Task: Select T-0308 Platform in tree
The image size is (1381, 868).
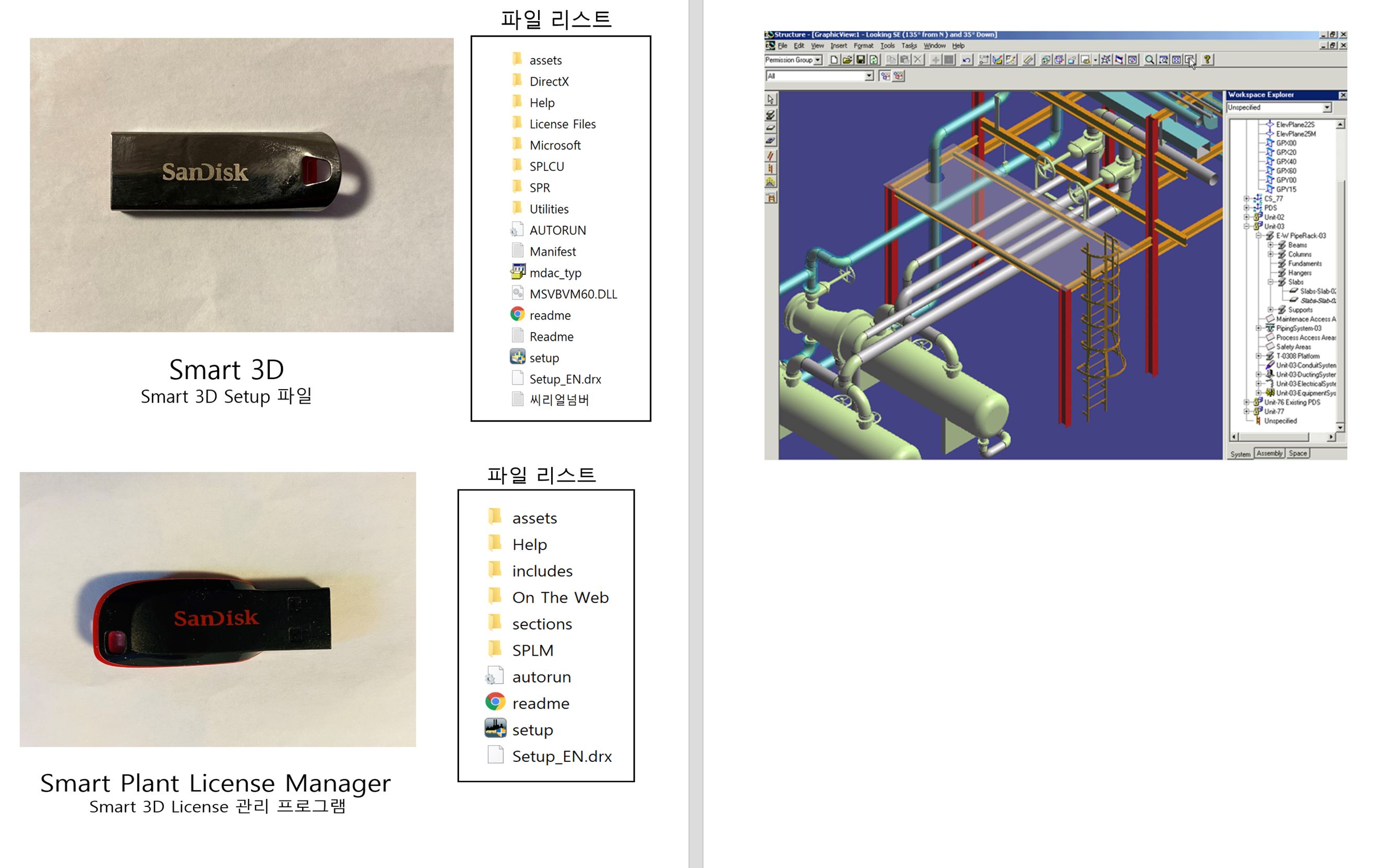Action: click(x=1298, y=356)
